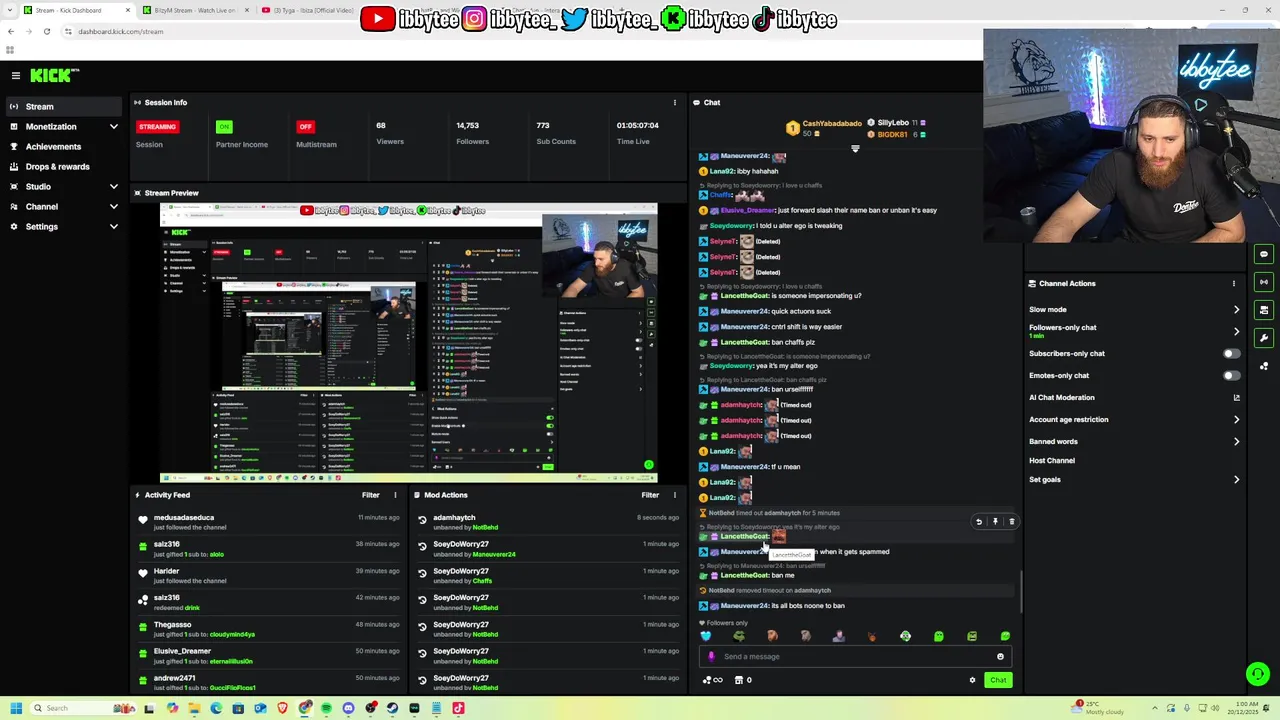Open Account age restriction arrow

coord(1236,420)
